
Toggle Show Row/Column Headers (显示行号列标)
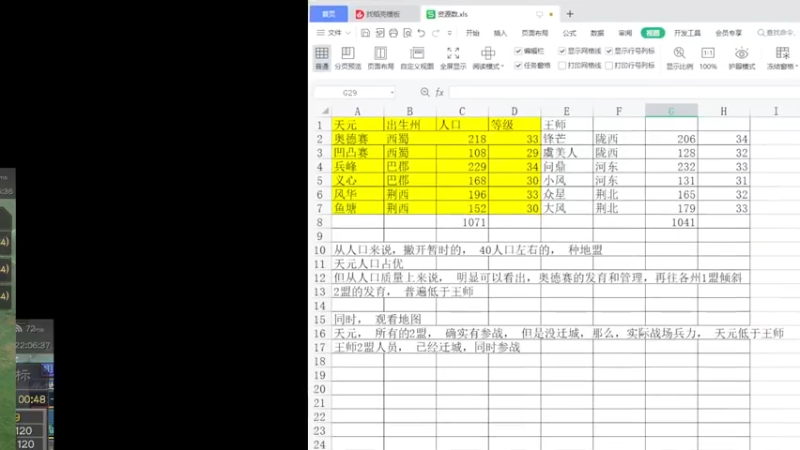coord(609,51)
